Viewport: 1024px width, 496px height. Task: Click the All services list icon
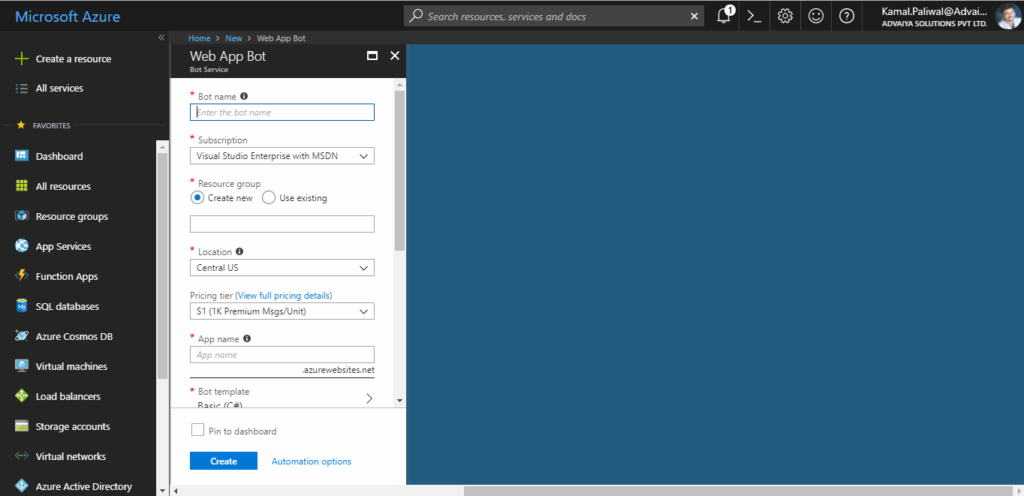(x=22, y=88)
